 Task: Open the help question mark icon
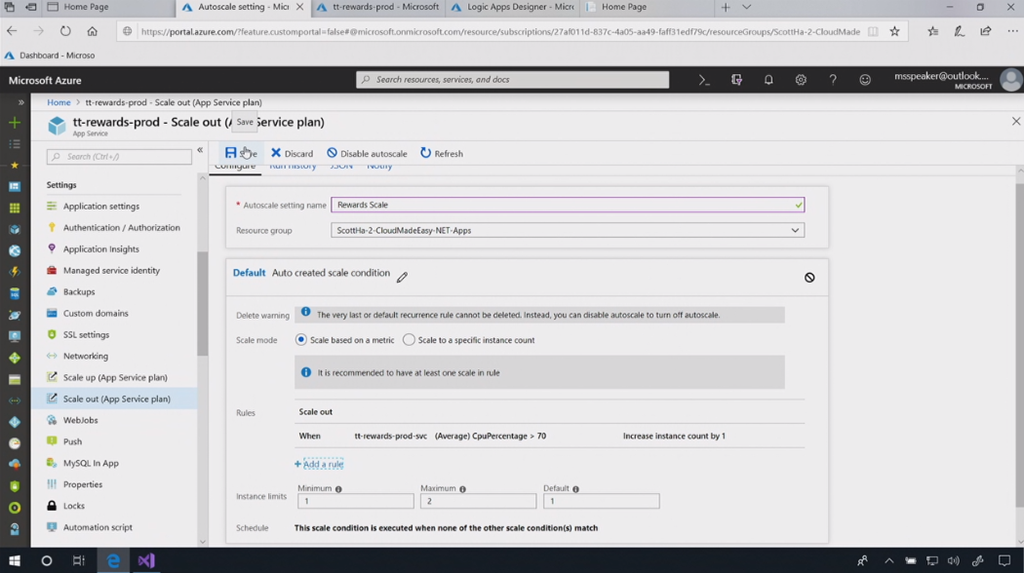point(832,80)
